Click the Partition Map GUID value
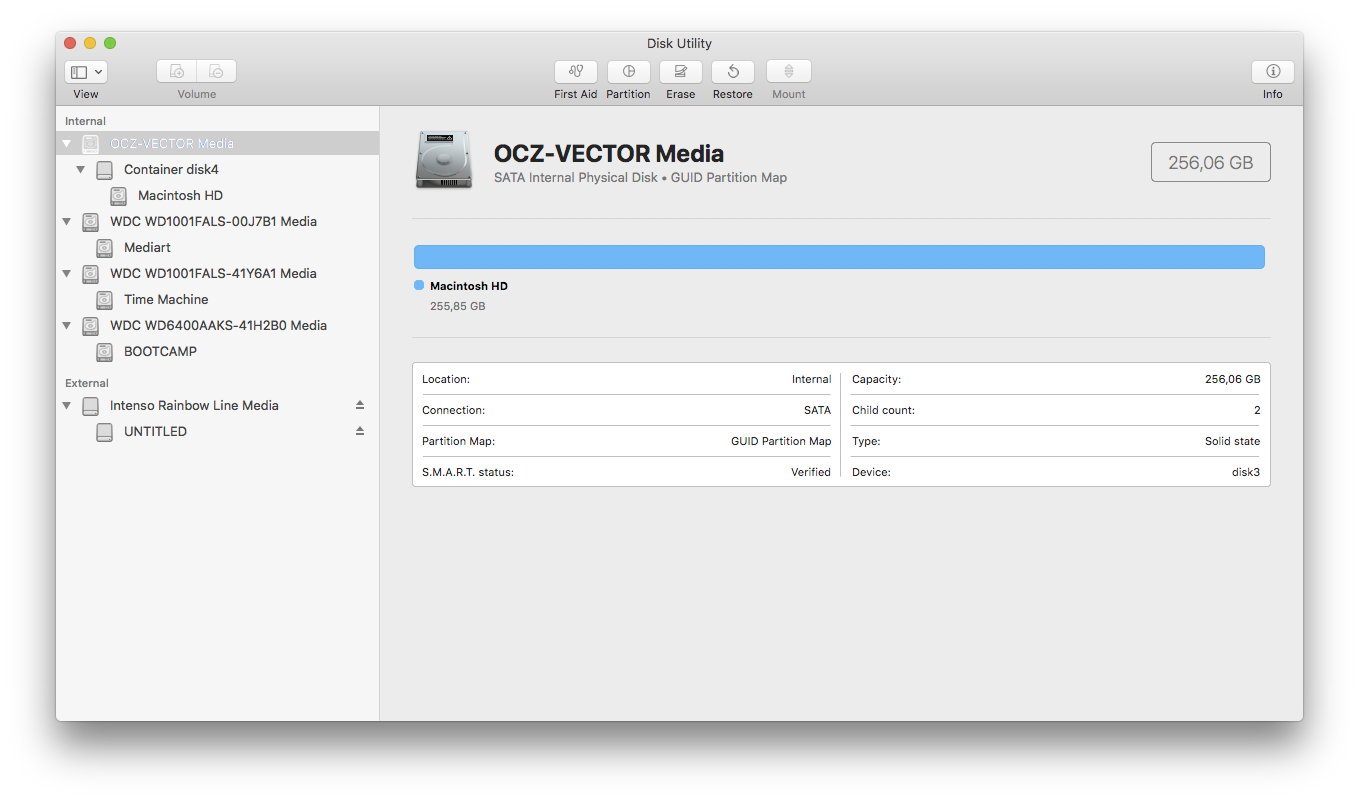Viewport: 1359px width, 801px height. [781, 441]
